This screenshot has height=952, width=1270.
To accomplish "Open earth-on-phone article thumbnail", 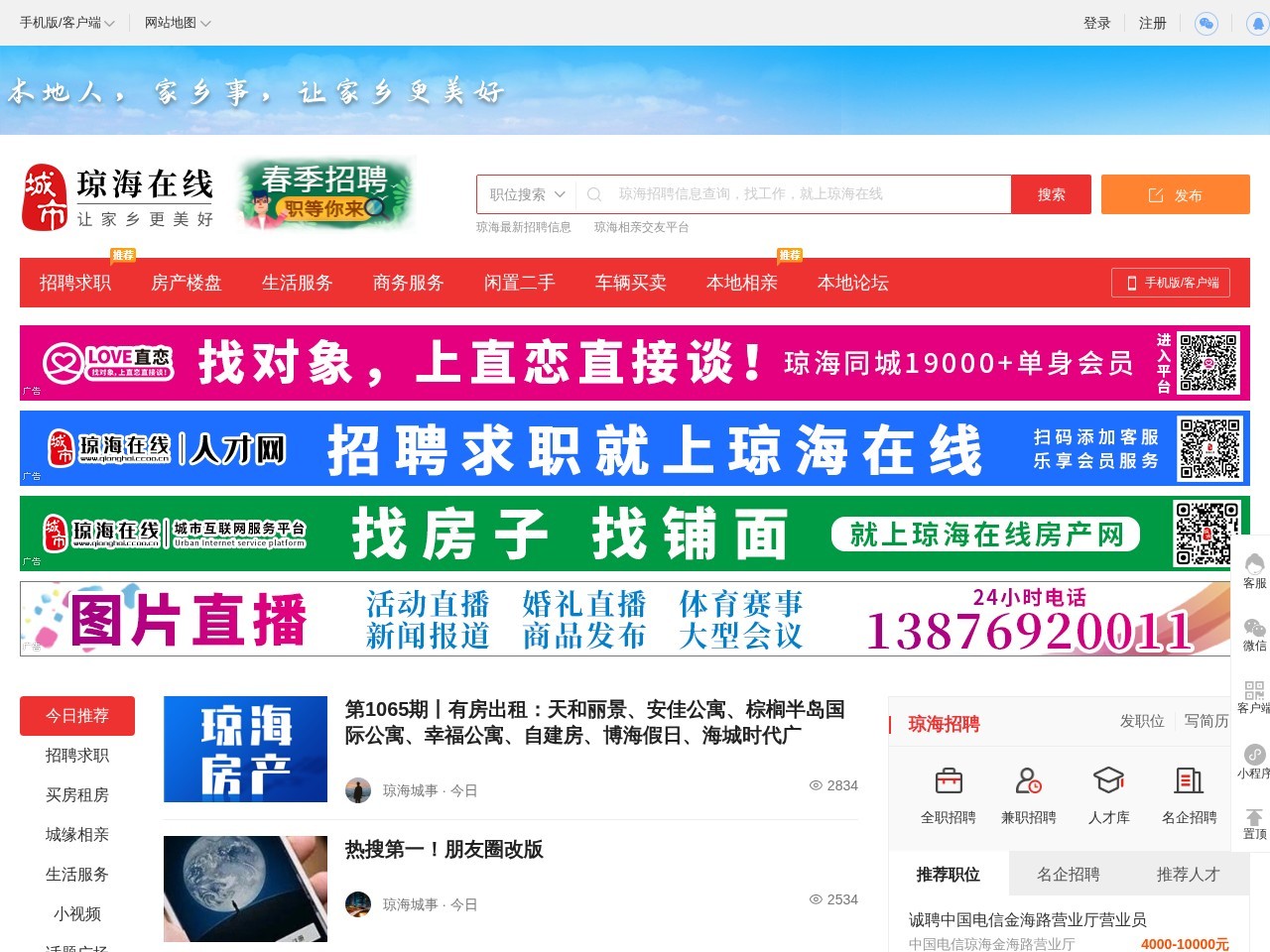I will pos(245,889).
